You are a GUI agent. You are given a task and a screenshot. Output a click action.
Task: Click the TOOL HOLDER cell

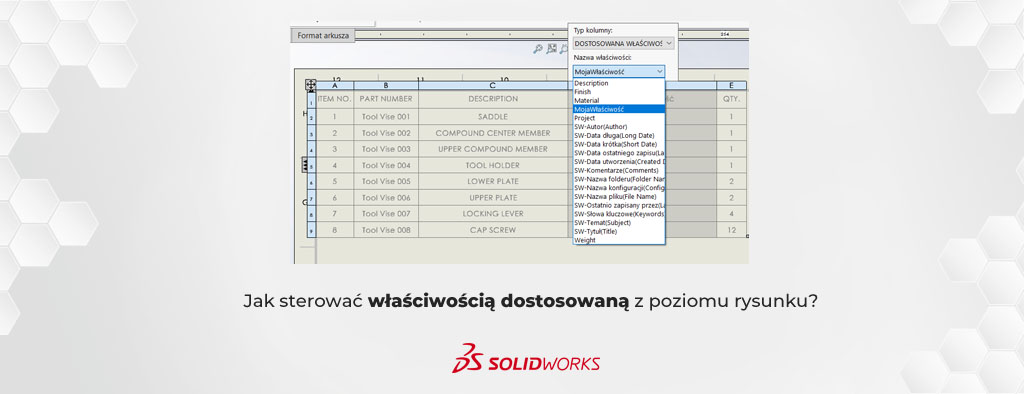point(493,165)
